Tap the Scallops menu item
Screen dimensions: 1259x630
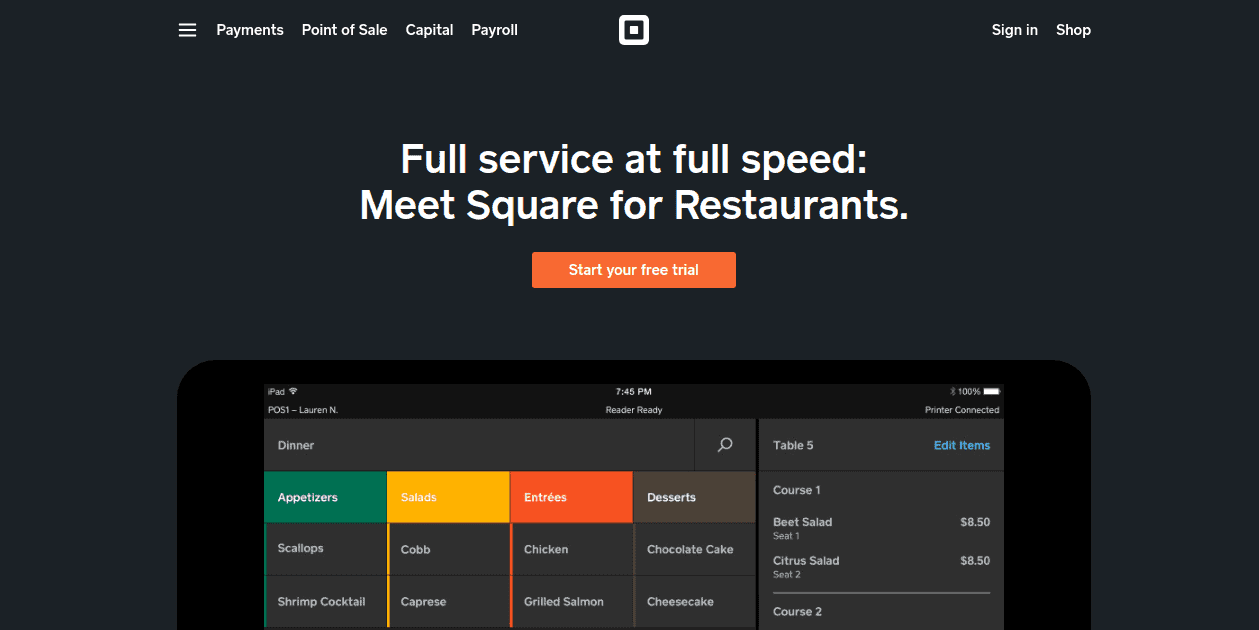tap(325, 549)
